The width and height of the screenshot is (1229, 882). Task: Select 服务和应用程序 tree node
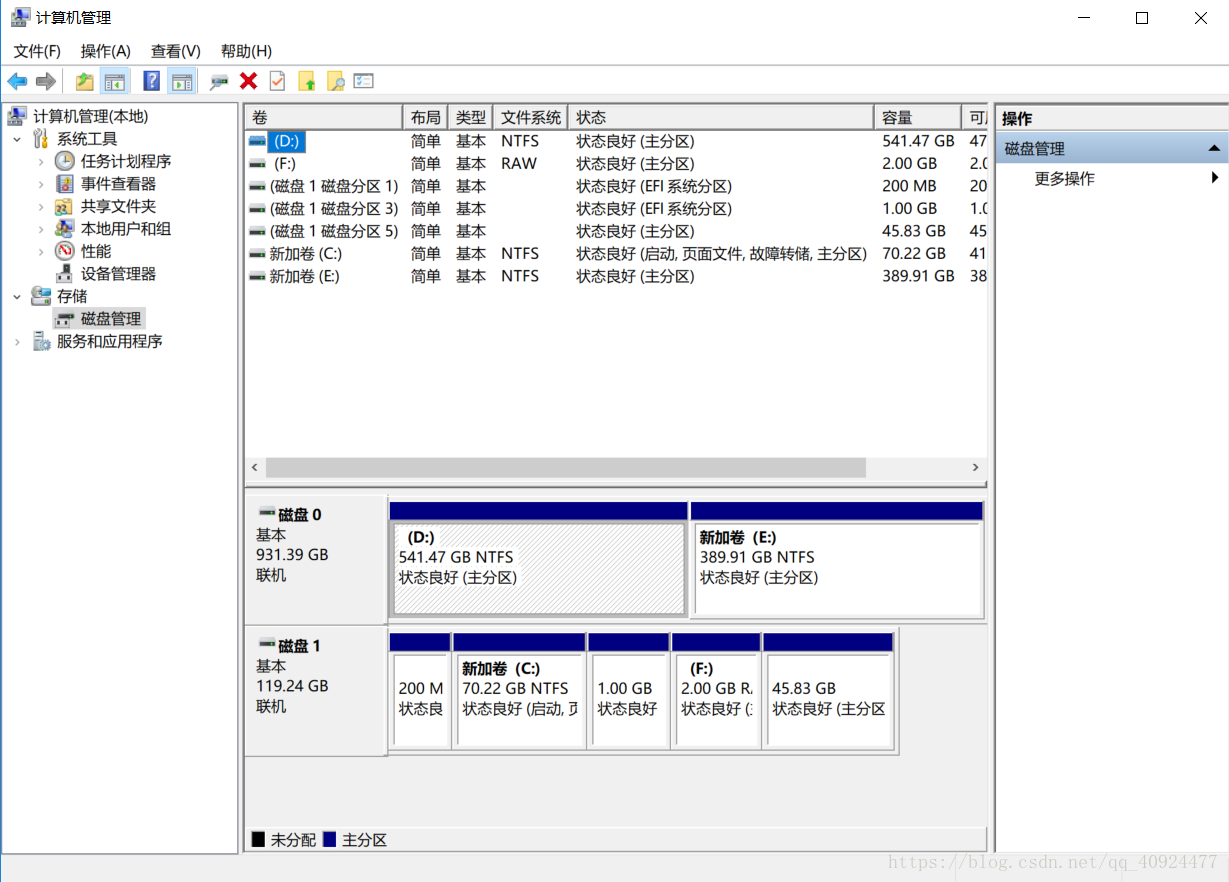click(109, 341)
